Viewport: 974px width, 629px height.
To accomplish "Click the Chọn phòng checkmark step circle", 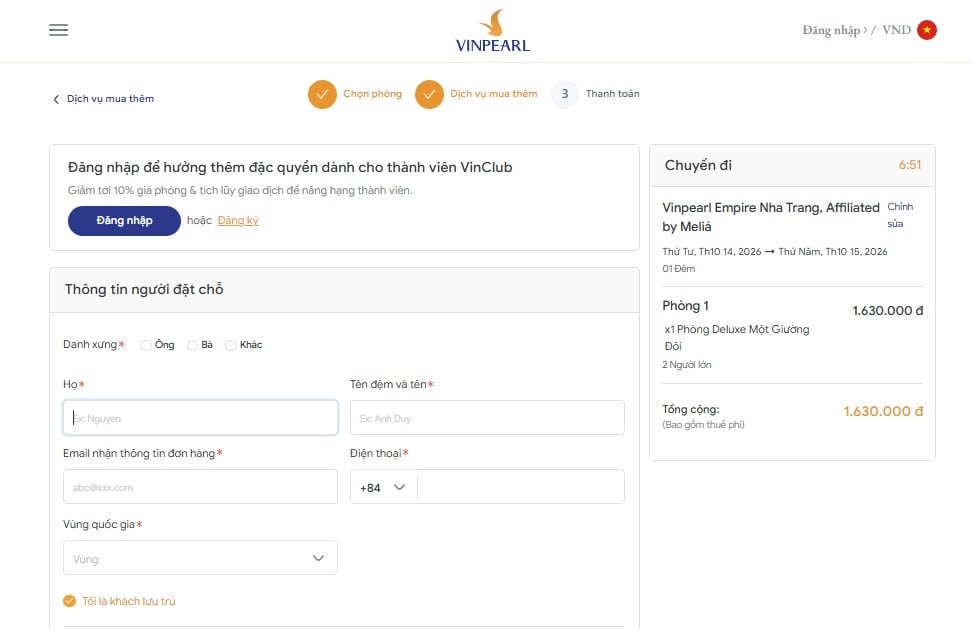I will pyautogui.click(x=322, y=94).
